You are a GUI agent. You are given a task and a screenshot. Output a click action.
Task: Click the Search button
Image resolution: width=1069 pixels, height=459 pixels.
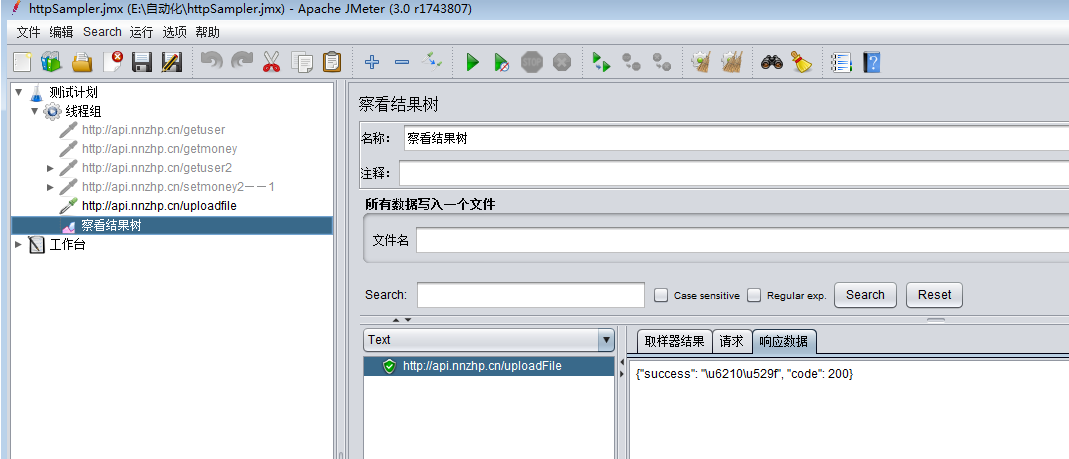point(865,295)
